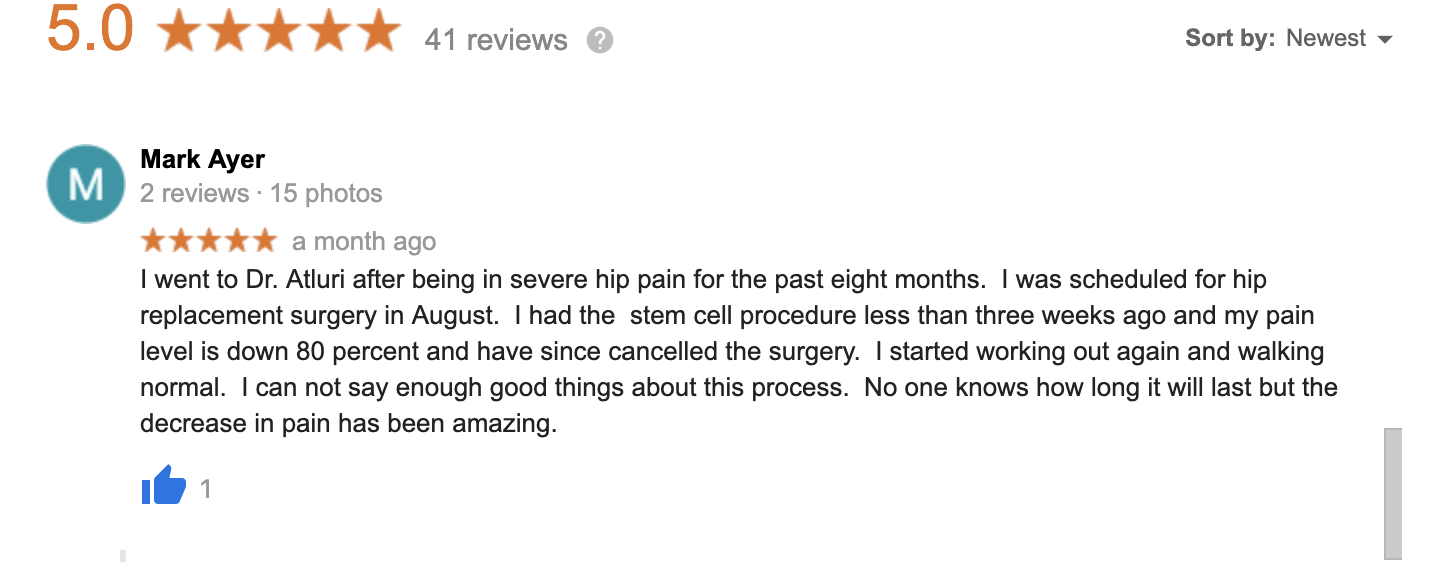The image size is (1440, 562).
Task: Click the first star of the overall 5.0 rating
Action: (180, 31)
